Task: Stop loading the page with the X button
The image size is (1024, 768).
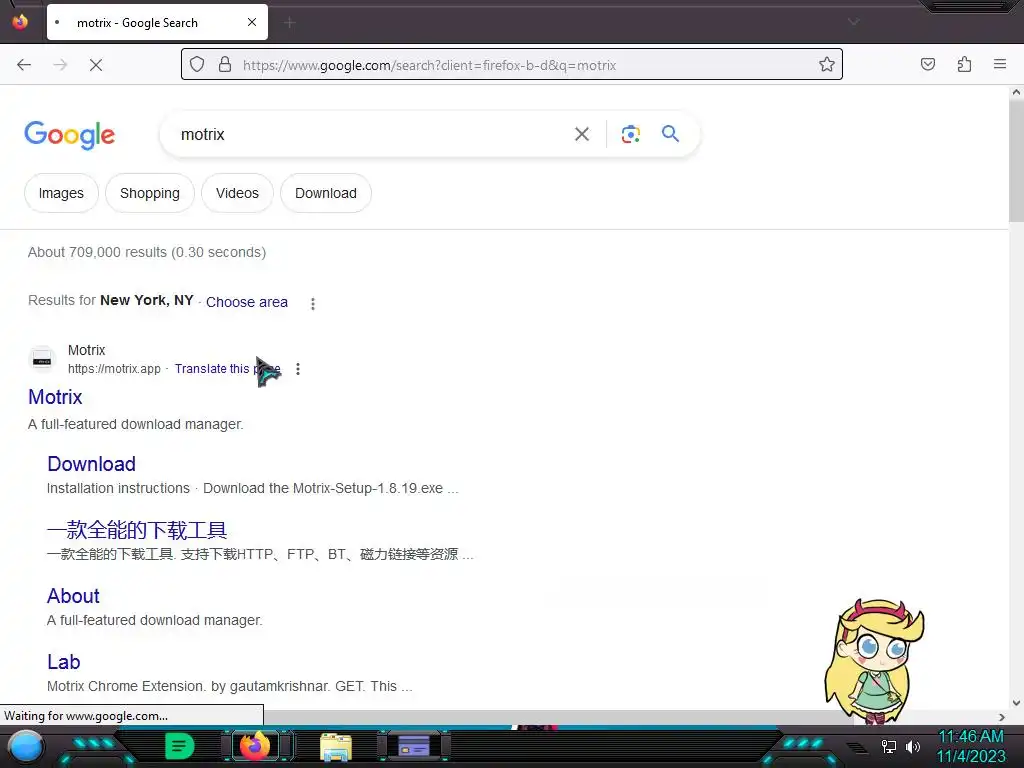Action: point(96,65)
